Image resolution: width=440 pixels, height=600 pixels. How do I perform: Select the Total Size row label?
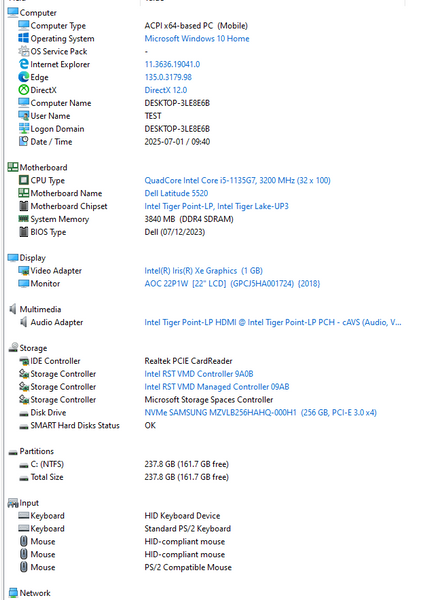click(x=47, y=477)
